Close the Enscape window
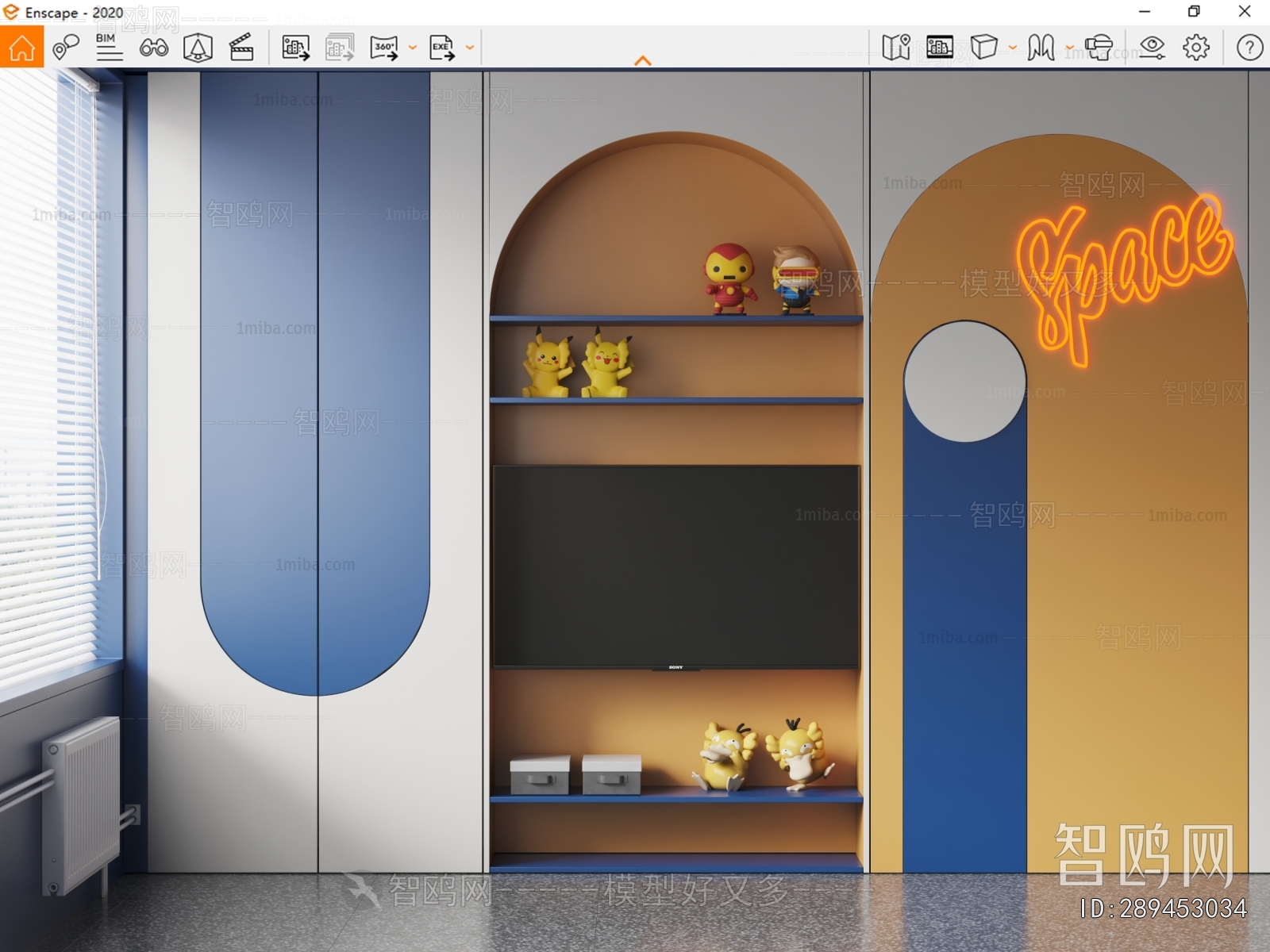Screen dimensions: 1270x952 [1245, 12]
